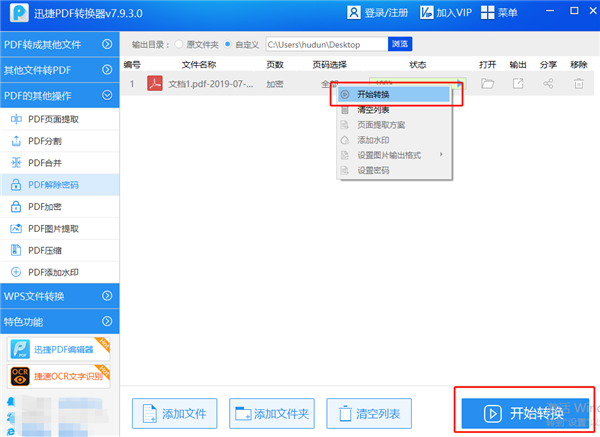Select 自定义 output radio button
Viewport: 600px width, 437px height.
pos(228,44)
